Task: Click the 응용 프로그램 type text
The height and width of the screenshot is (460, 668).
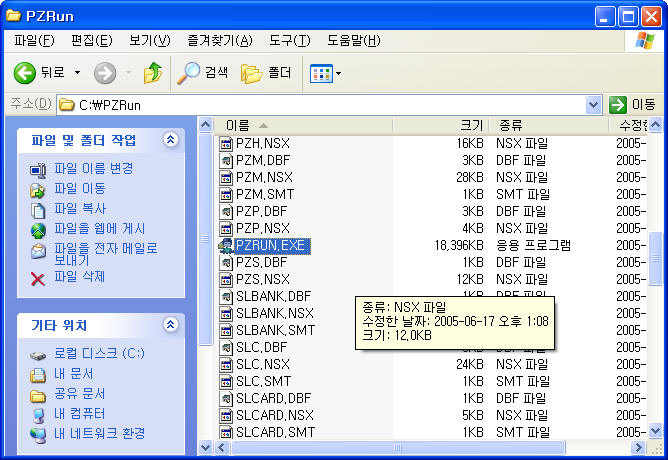Action: (x=533, y=246)
